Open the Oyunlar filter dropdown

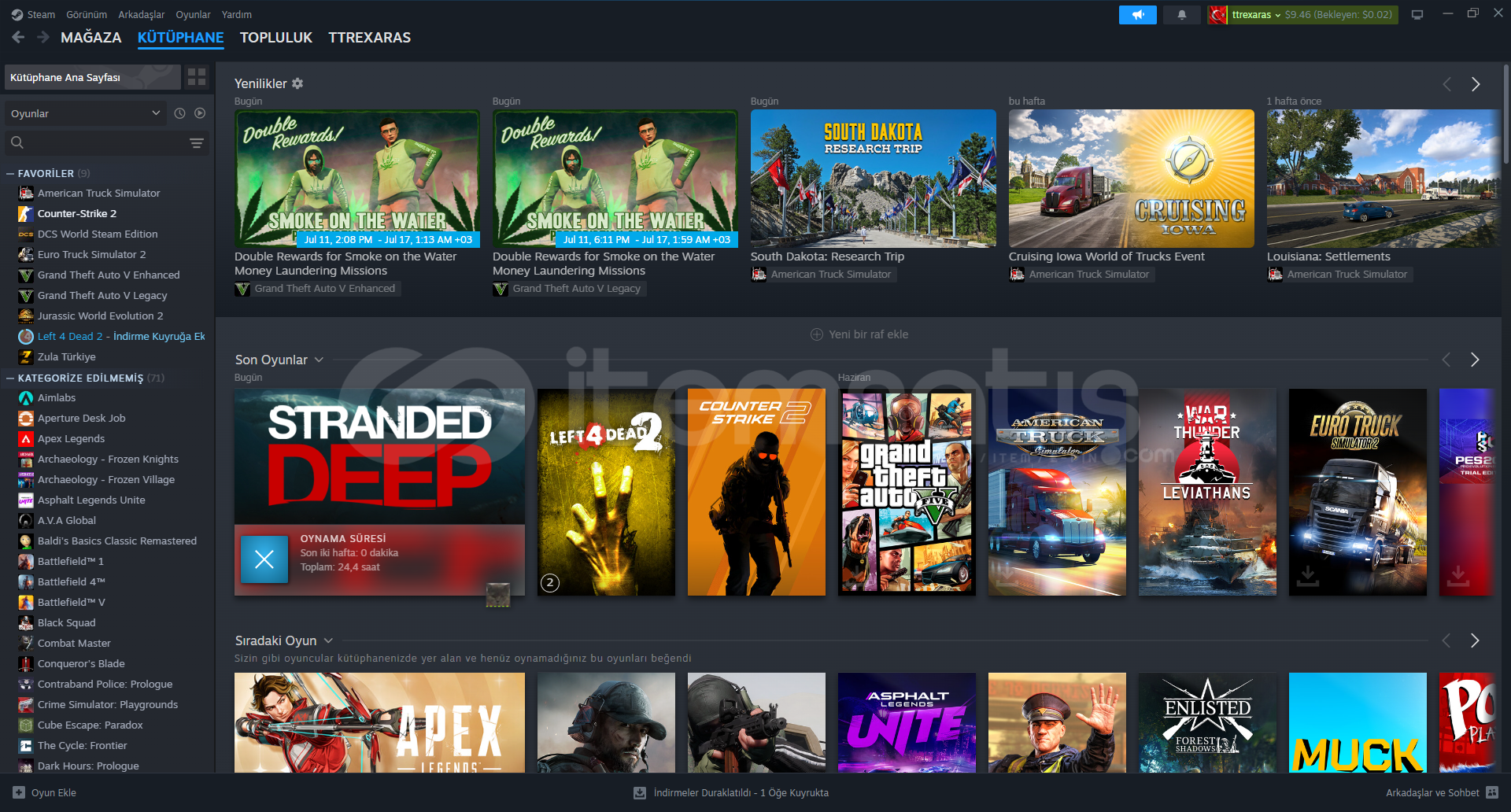pyautogui.click(x=86, y=113)
